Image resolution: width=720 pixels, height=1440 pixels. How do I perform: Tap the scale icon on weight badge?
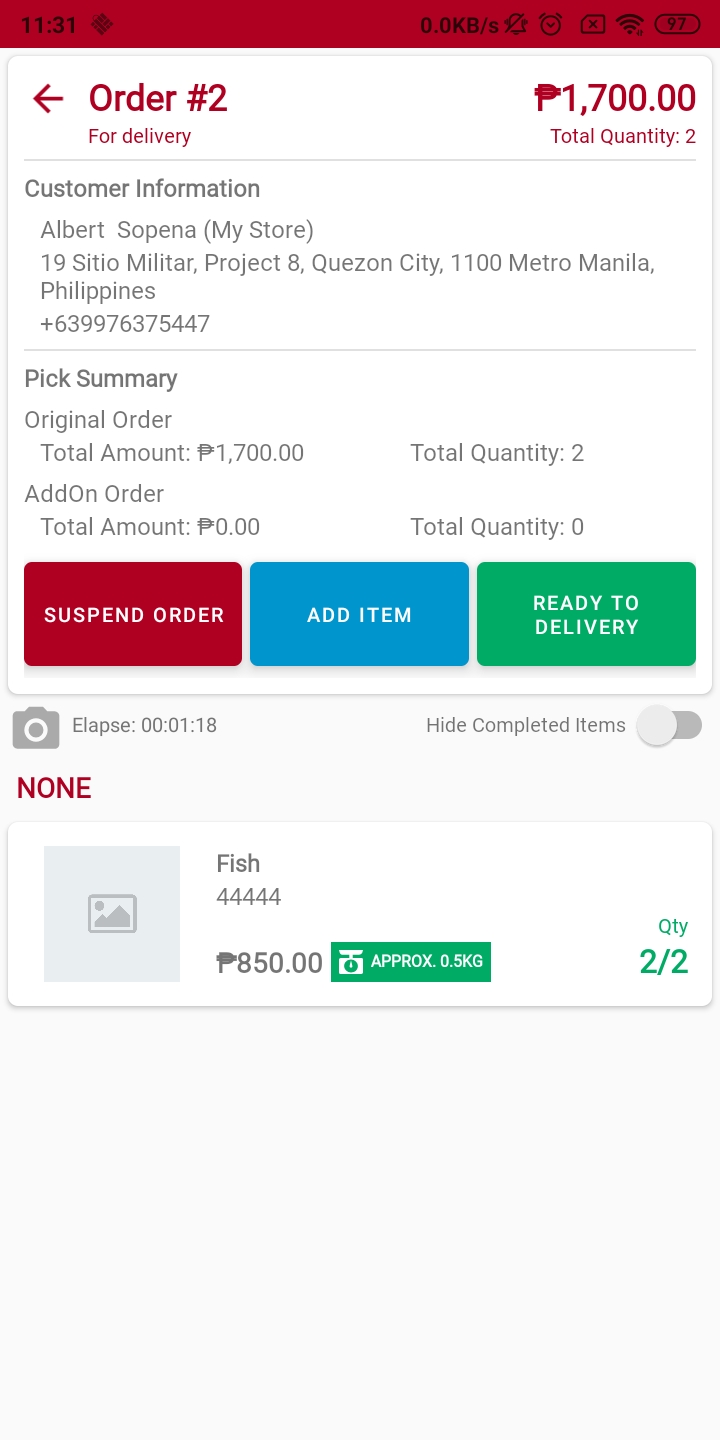click(351, 962)
